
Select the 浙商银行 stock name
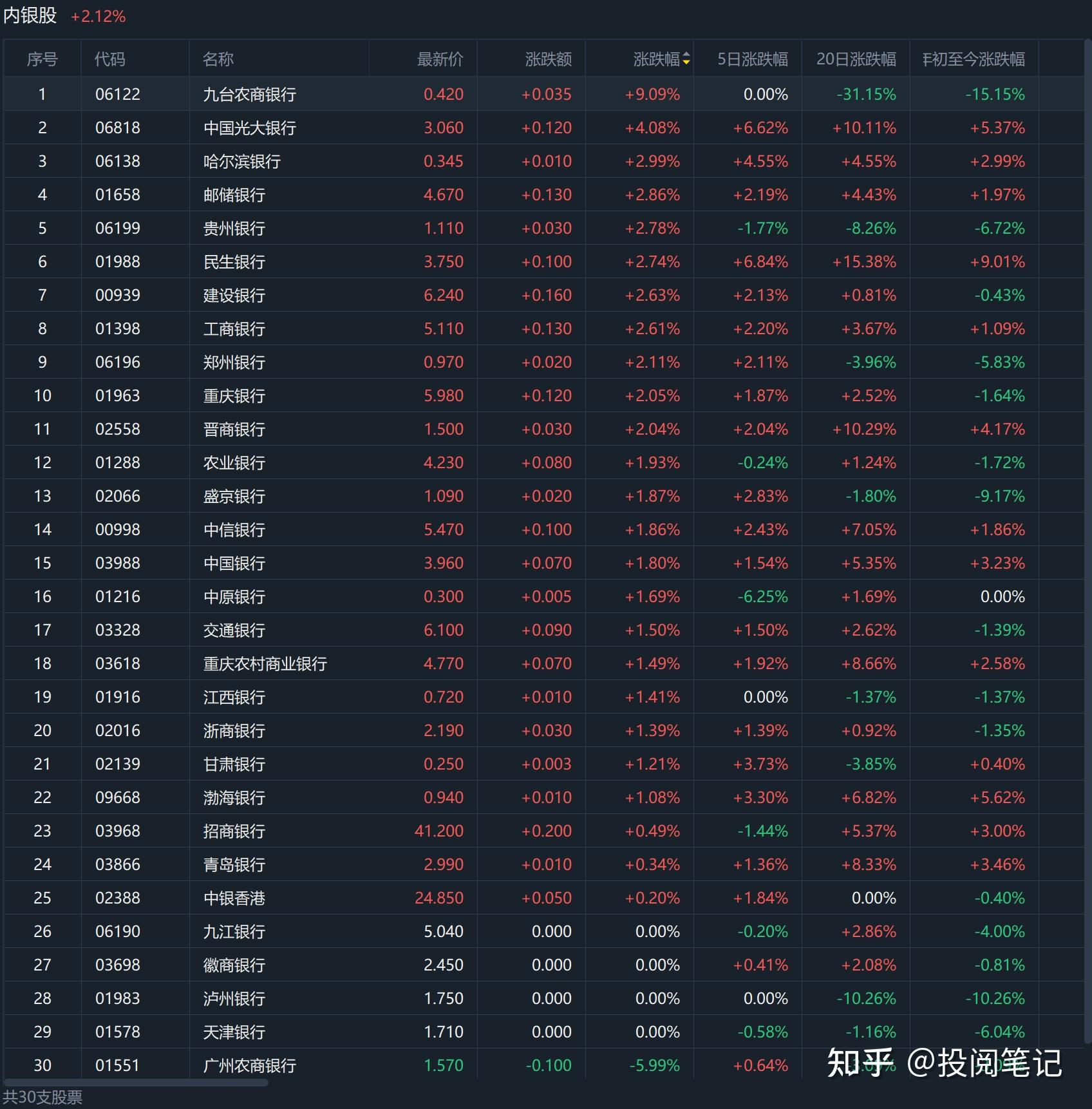pyautogui.click(x=234, y=730)
